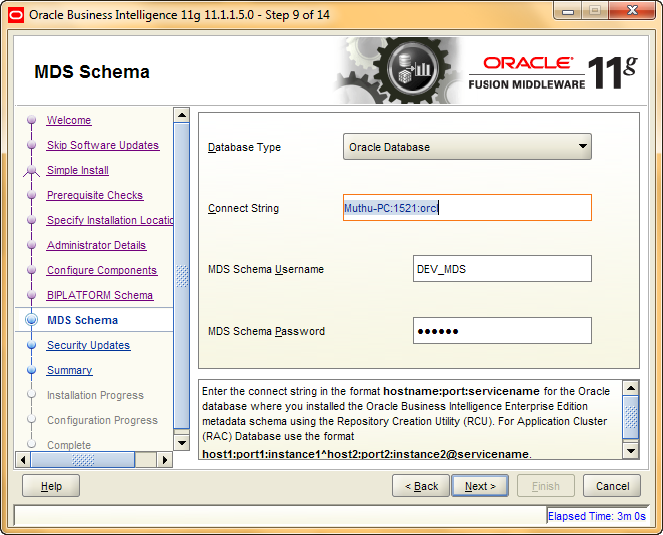
Task: Close the installer window
Action: 633,11
